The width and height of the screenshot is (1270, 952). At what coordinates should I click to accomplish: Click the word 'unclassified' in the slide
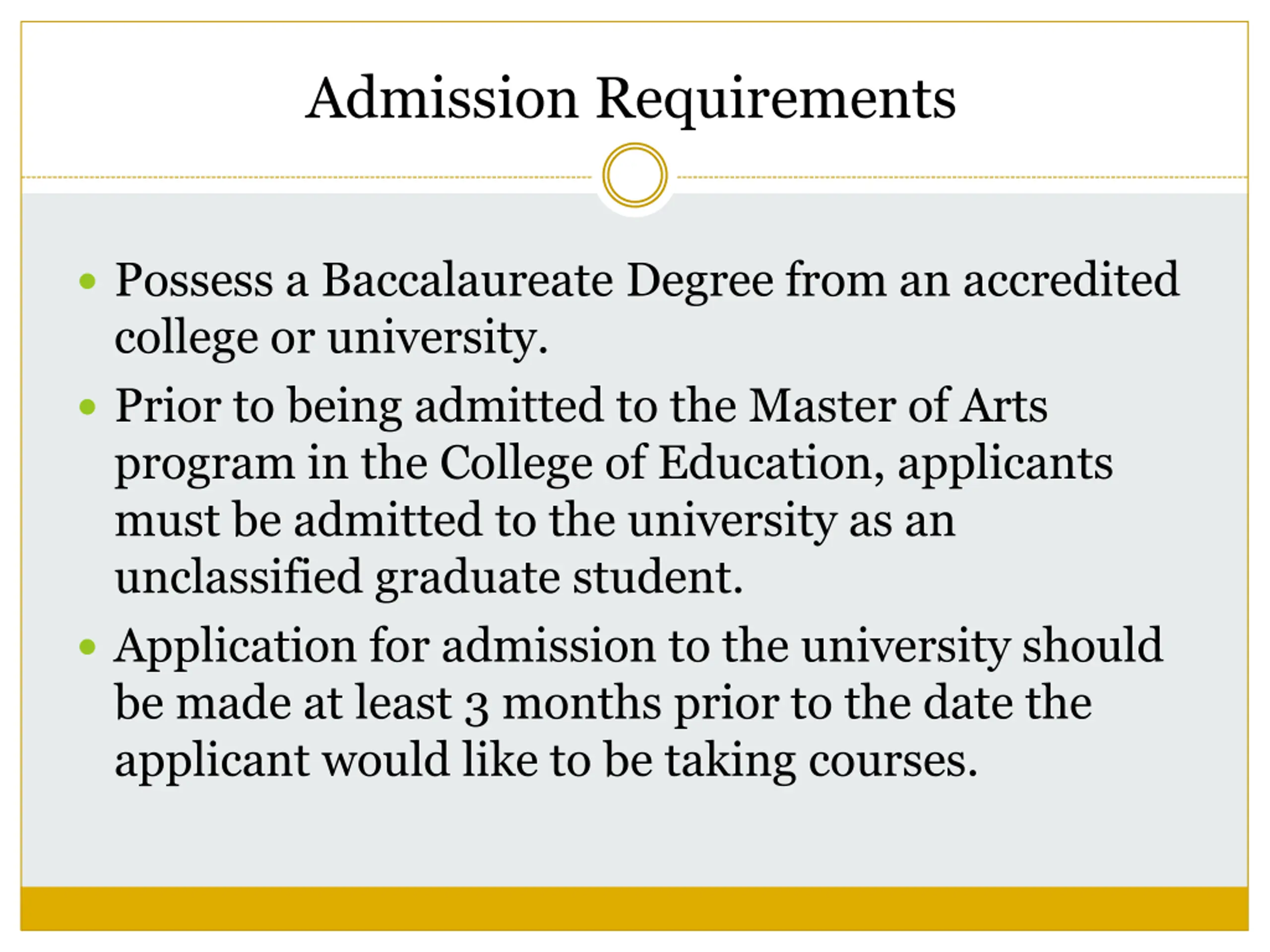coord(238,577)
